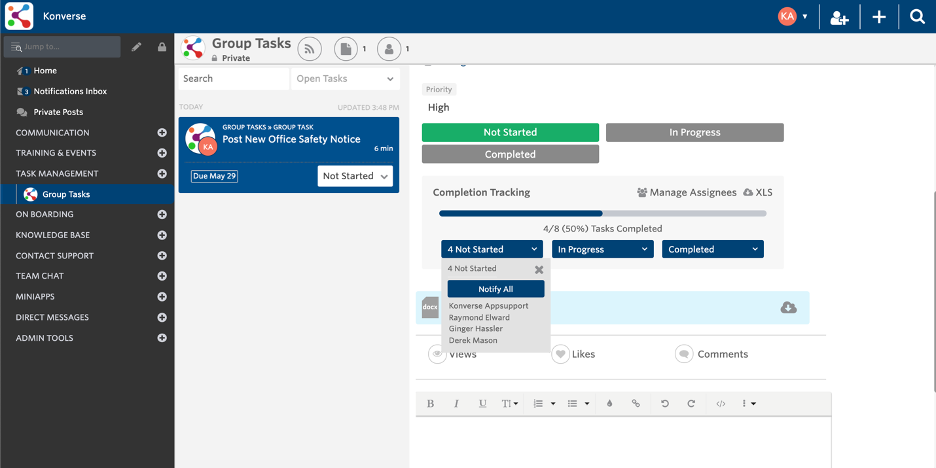
Task: Click the plus create icon in header
Action: [879, 16]
